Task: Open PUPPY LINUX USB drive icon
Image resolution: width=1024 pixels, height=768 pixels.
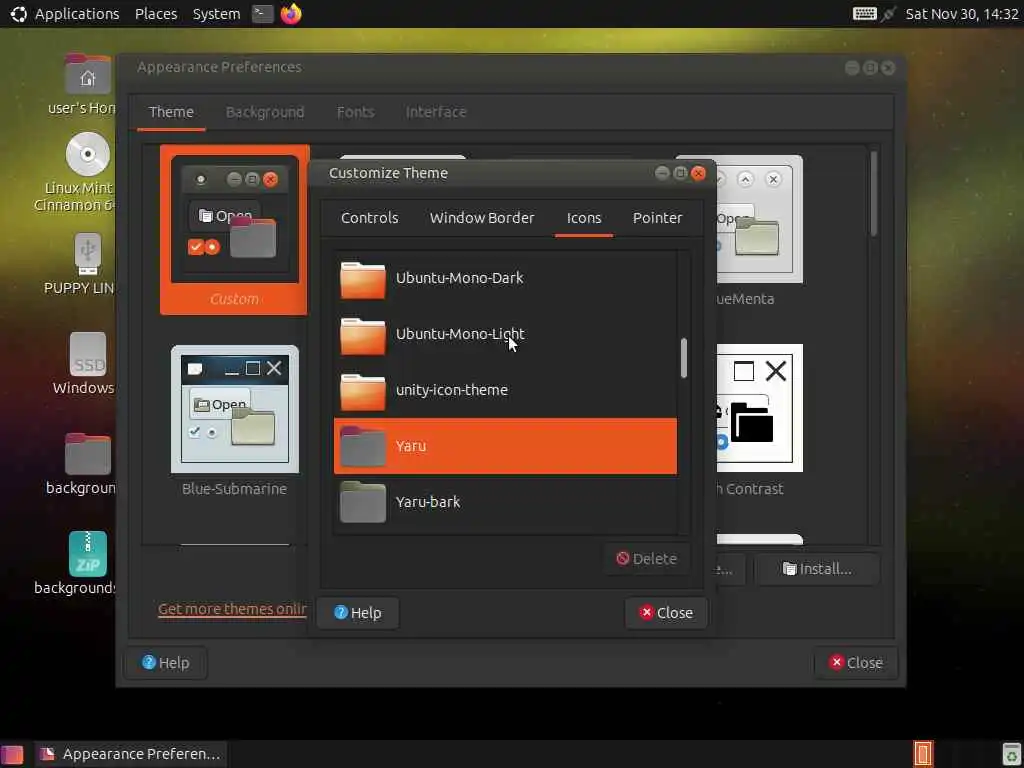Action: [x=88, y=254]
